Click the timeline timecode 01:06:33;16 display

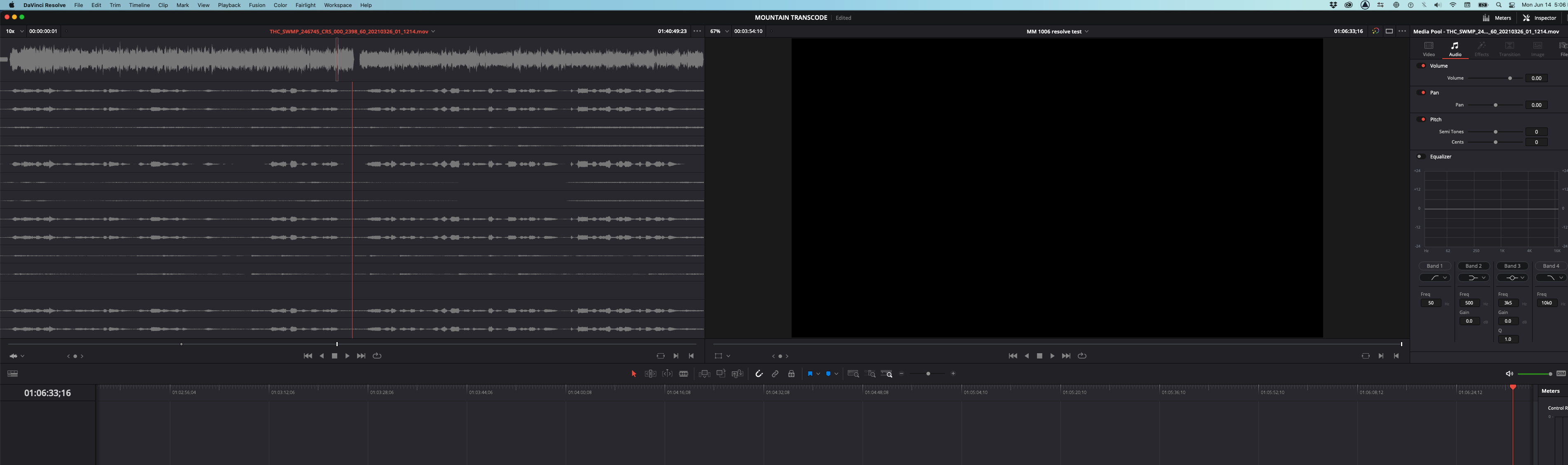coord(47,393)
